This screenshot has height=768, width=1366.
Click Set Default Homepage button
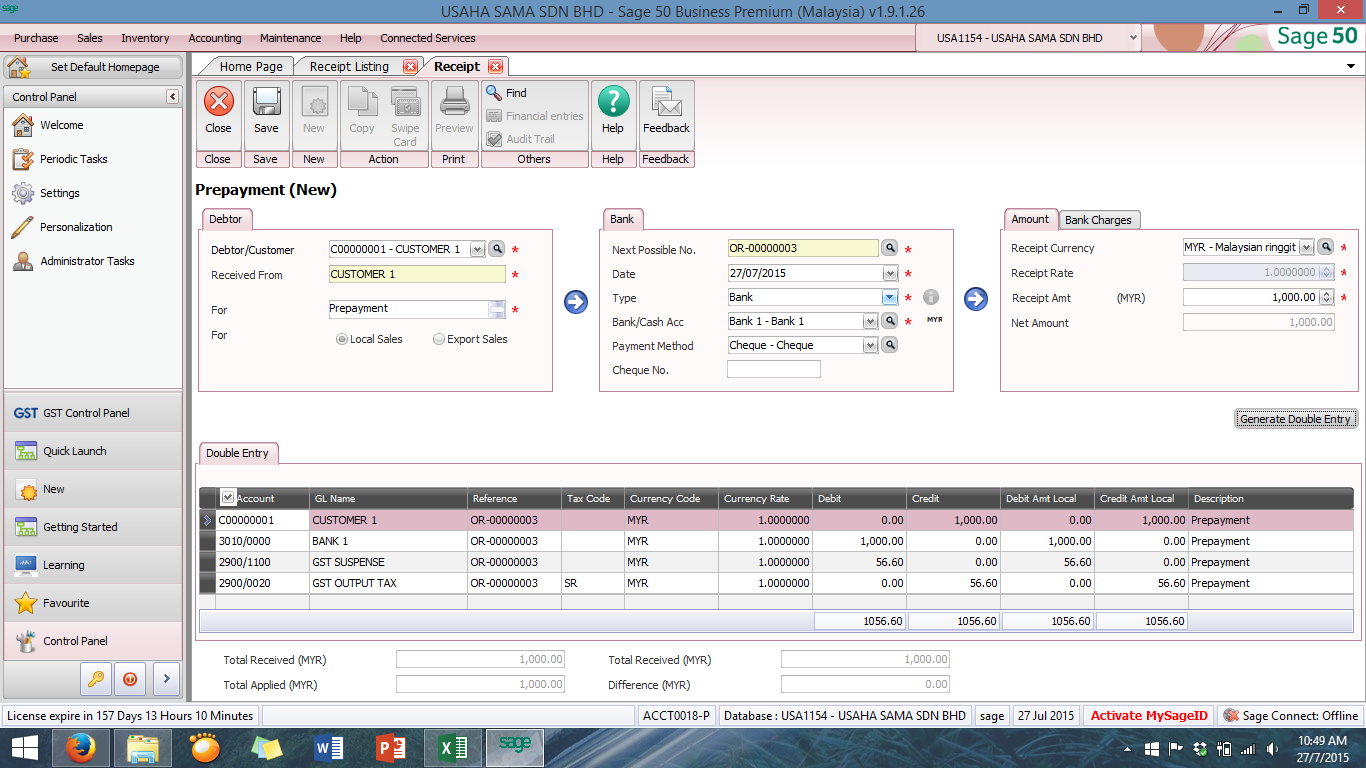[94, 67]
